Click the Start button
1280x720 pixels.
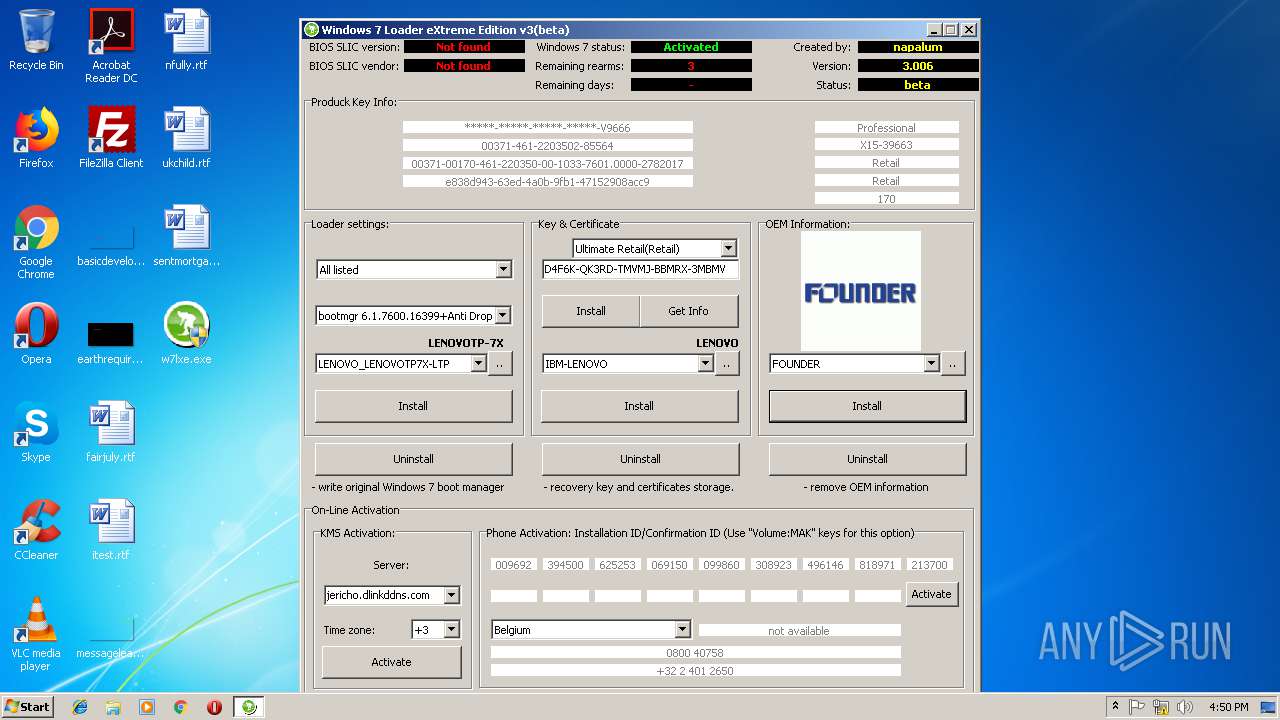point(28,706)
